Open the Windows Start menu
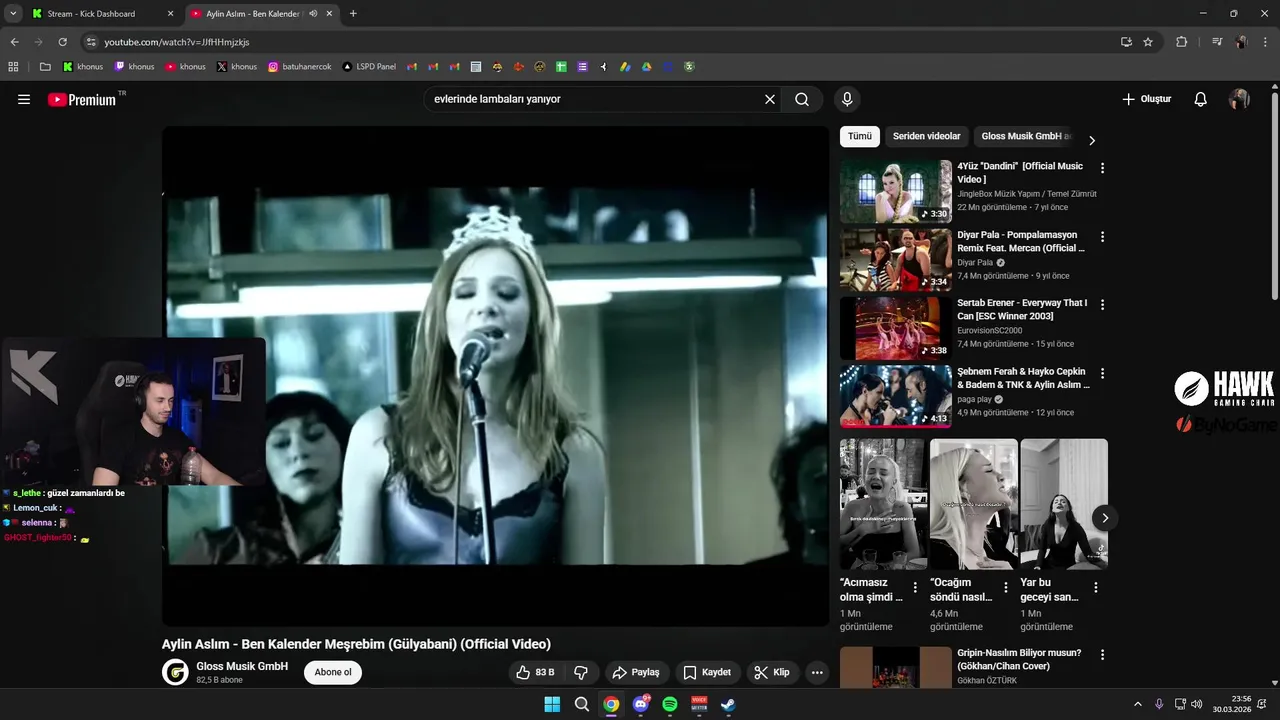 click(552, 704)
